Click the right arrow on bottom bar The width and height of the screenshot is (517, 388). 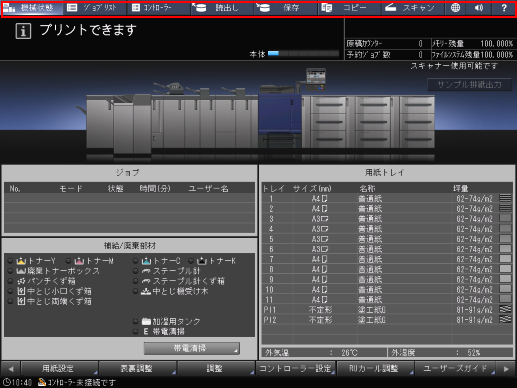pyautogui.click(x=506, y=369)
